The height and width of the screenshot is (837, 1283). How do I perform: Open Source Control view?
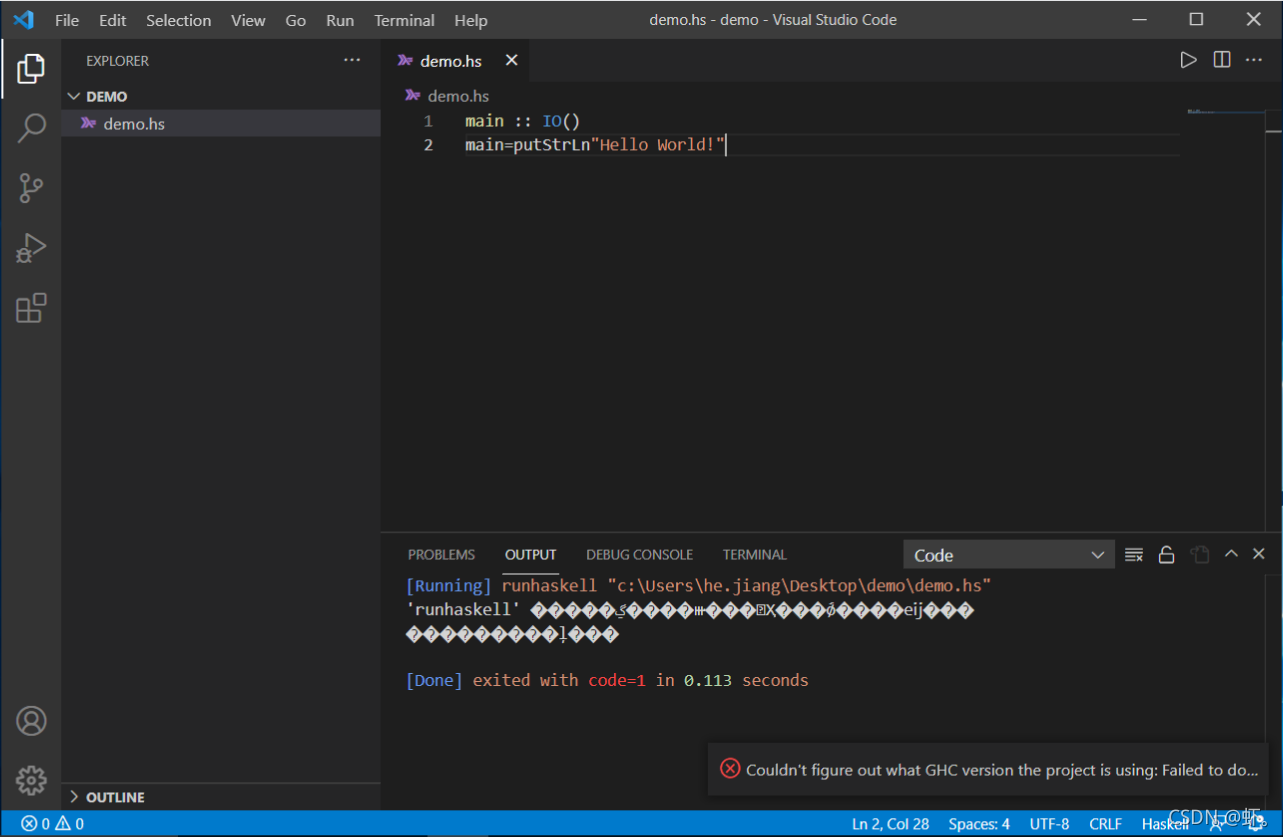(31, 188)
